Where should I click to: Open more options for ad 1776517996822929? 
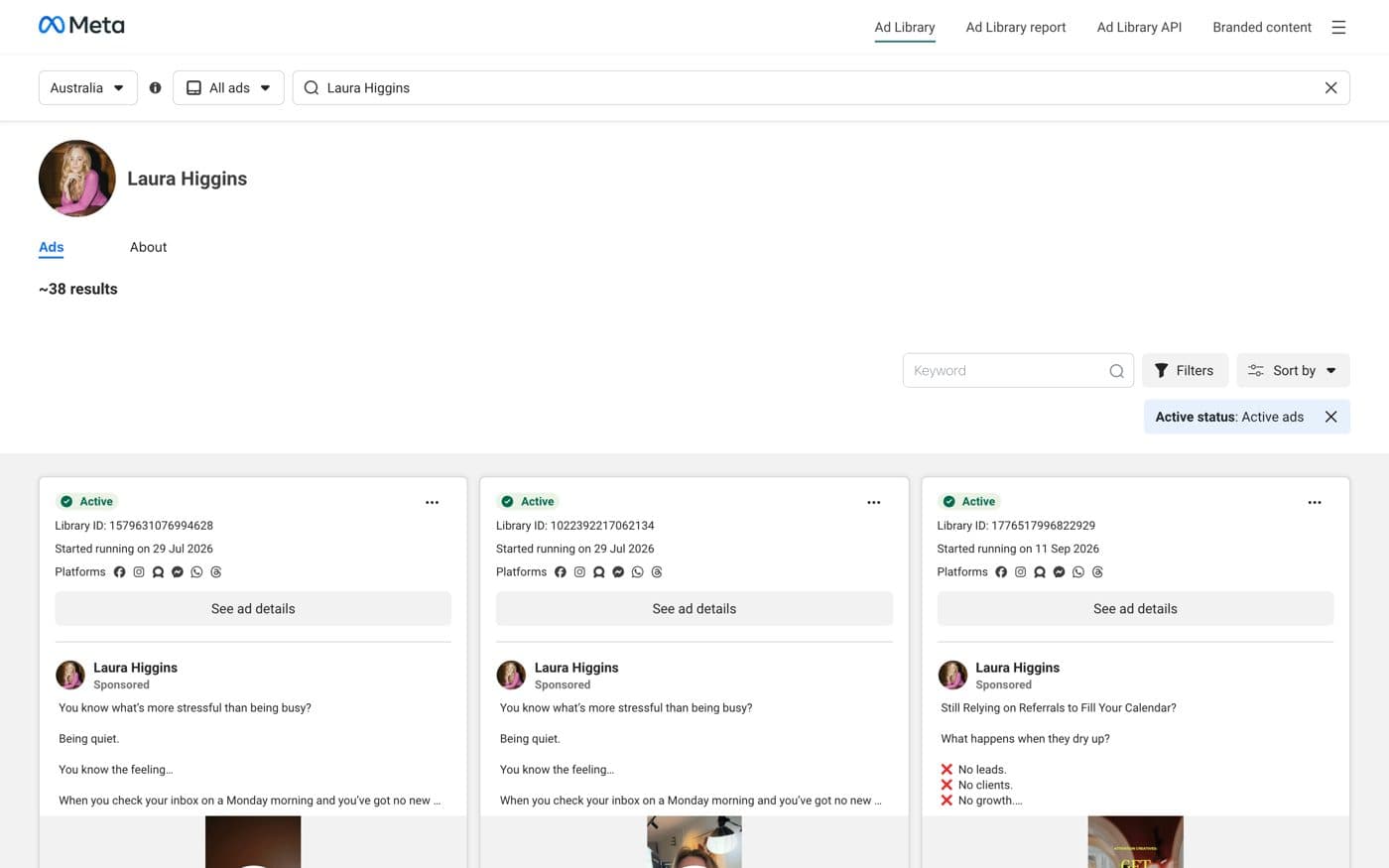pyautogui.click(x=1314, y=502)
